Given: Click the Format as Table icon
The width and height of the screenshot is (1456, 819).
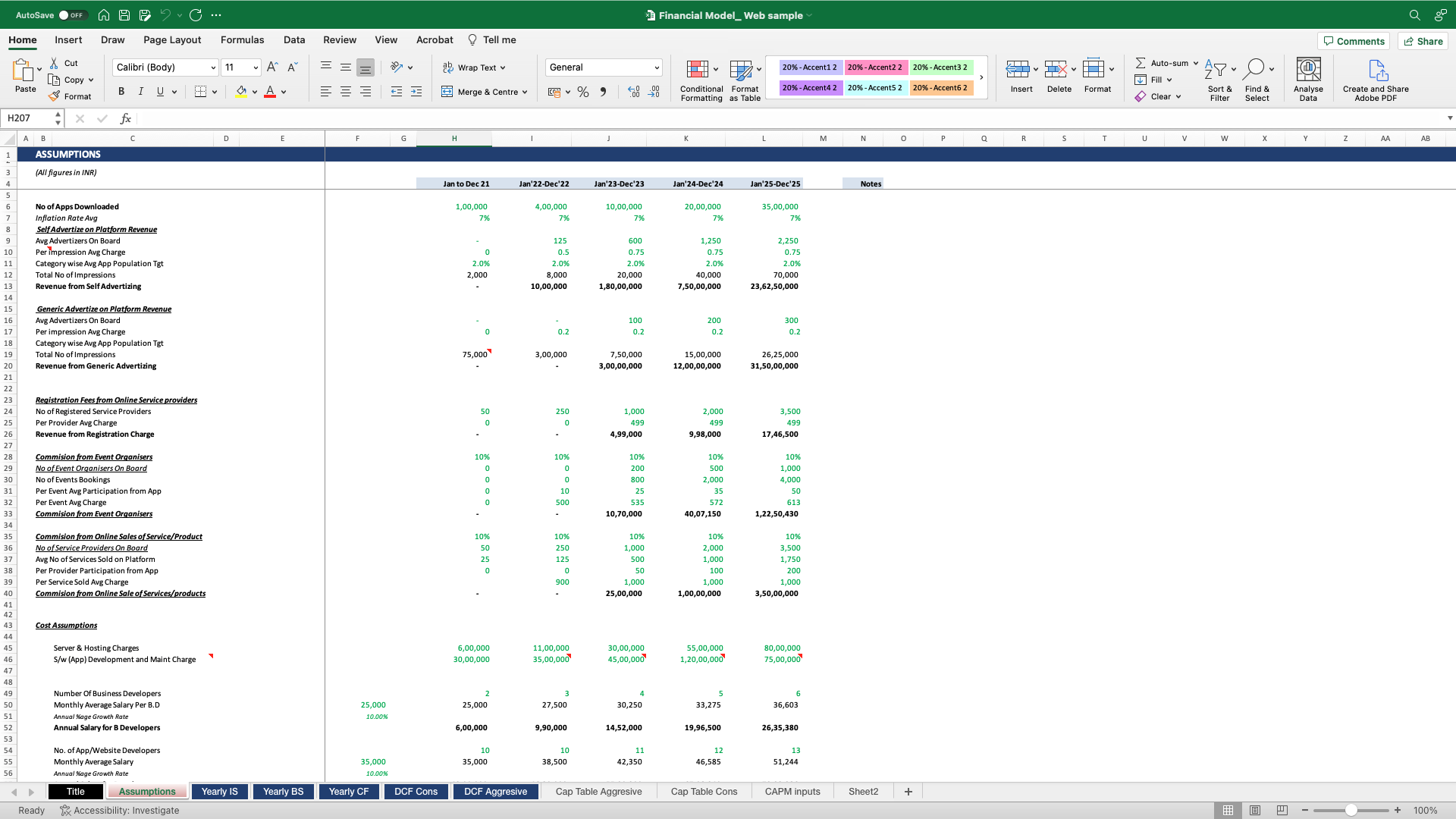Looking at the screenshot, I should 741,70.
